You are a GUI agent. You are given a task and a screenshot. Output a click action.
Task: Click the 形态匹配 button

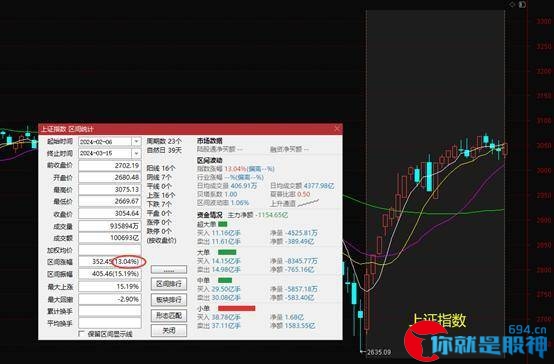point(169,315)
